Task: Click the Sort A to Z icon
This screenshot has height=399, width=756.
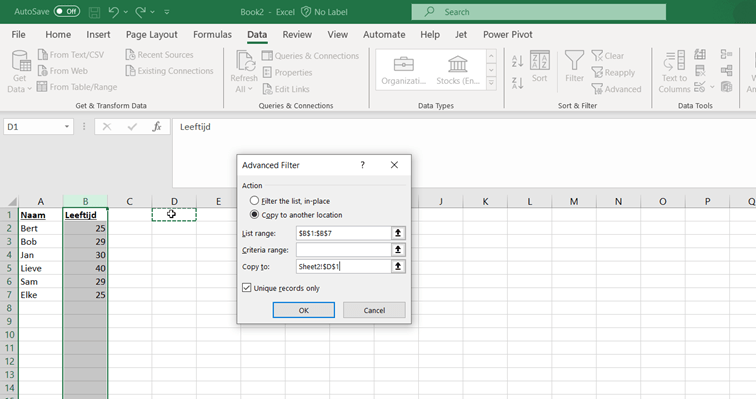Action: pos(517,61)
